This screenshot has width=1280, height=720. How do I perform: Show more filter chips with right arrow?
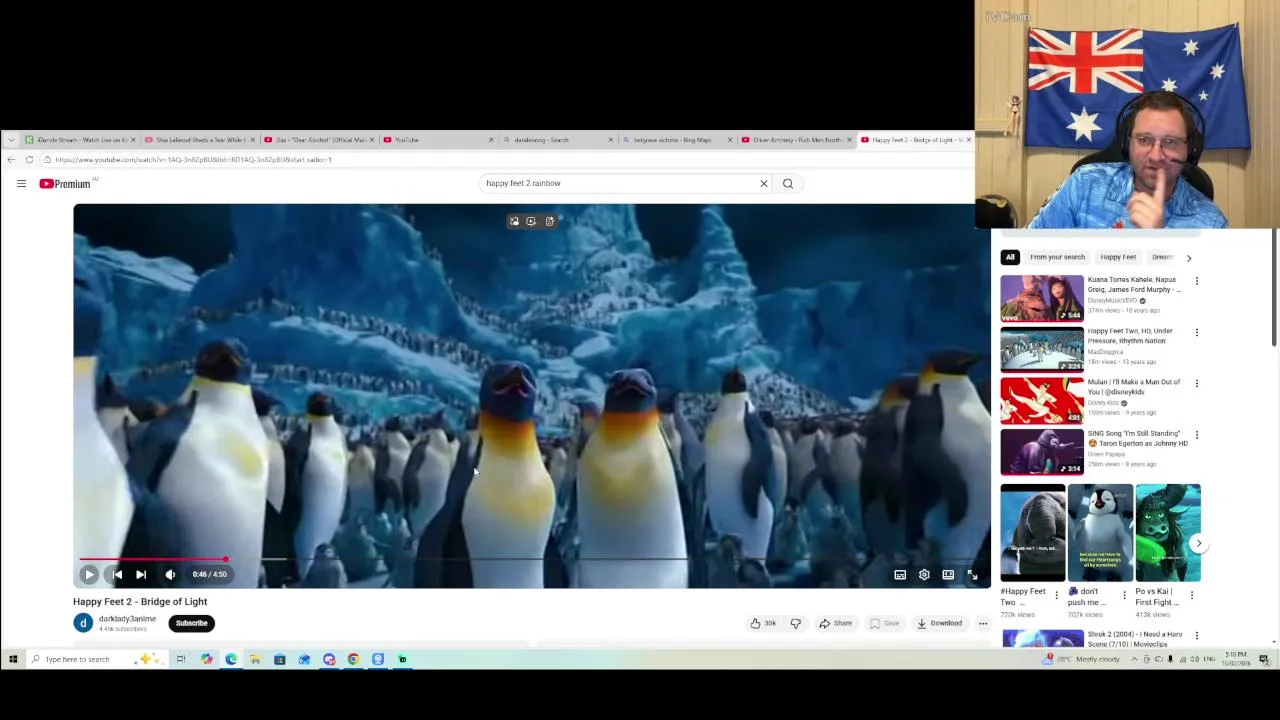pyautogui.click(x=1189, y=257)
